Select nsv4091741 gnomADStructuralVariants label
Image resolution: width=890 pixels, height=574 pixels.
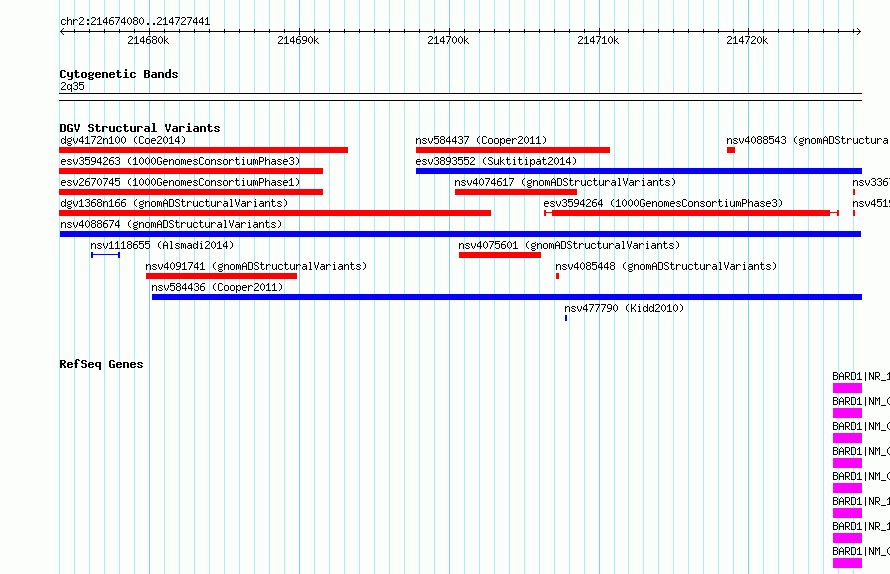tap(256, 266)
